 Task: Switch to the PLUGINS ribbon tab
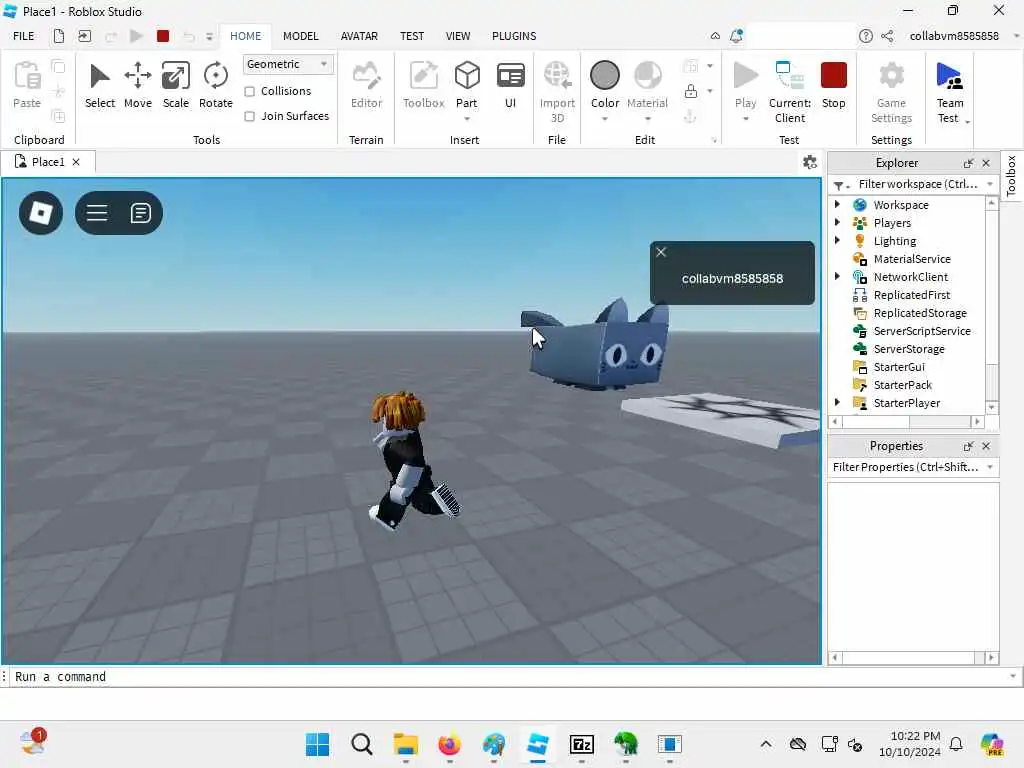(x=514, y=36)
